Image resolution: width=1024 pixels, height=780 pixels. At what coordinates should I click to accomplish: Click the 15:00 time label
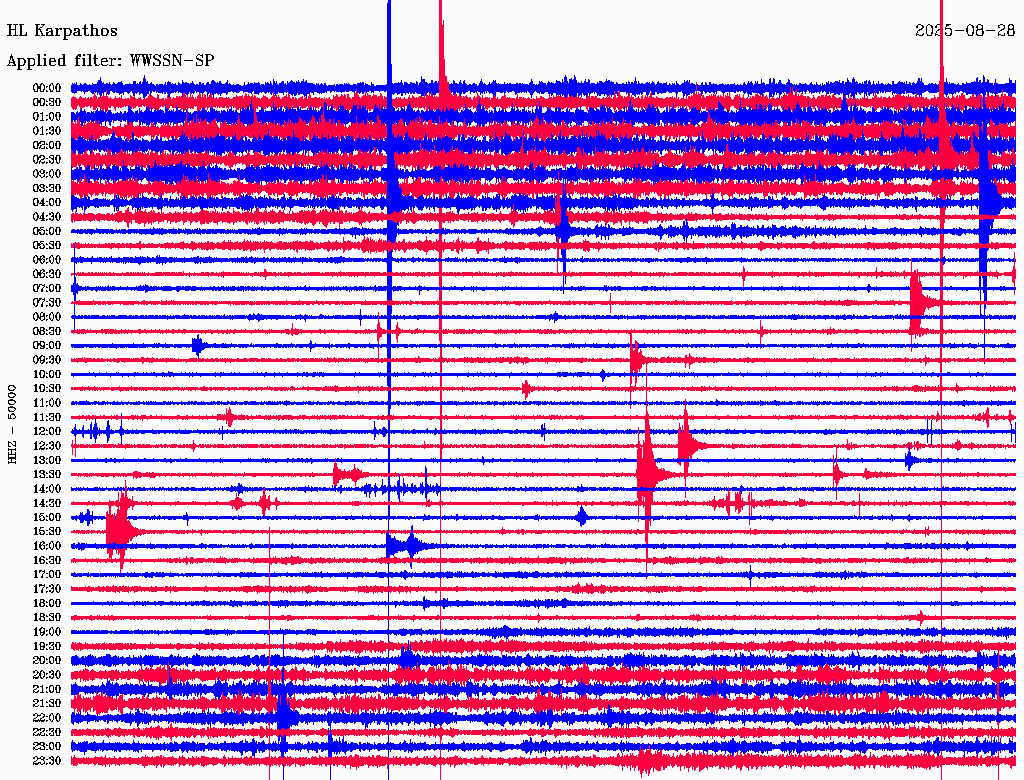pyautogui.click(x=47, y=517)
